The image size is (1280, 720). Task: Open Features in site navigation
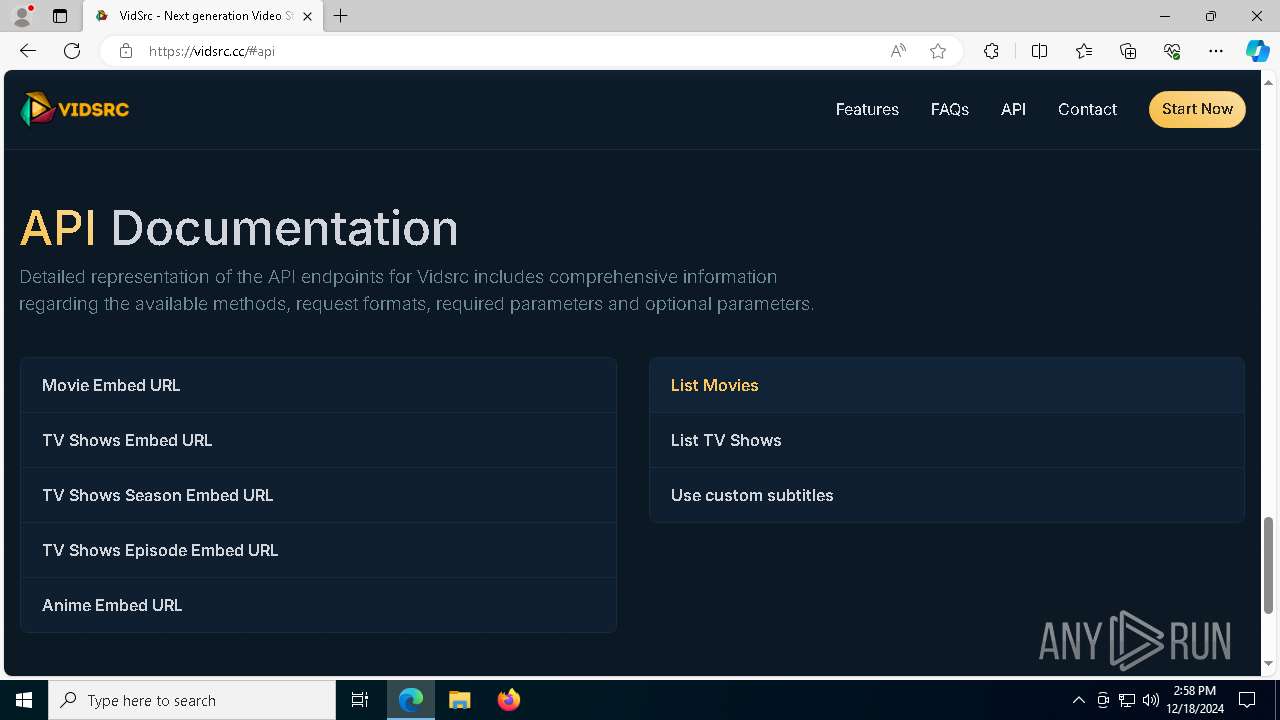coord(867,109)
